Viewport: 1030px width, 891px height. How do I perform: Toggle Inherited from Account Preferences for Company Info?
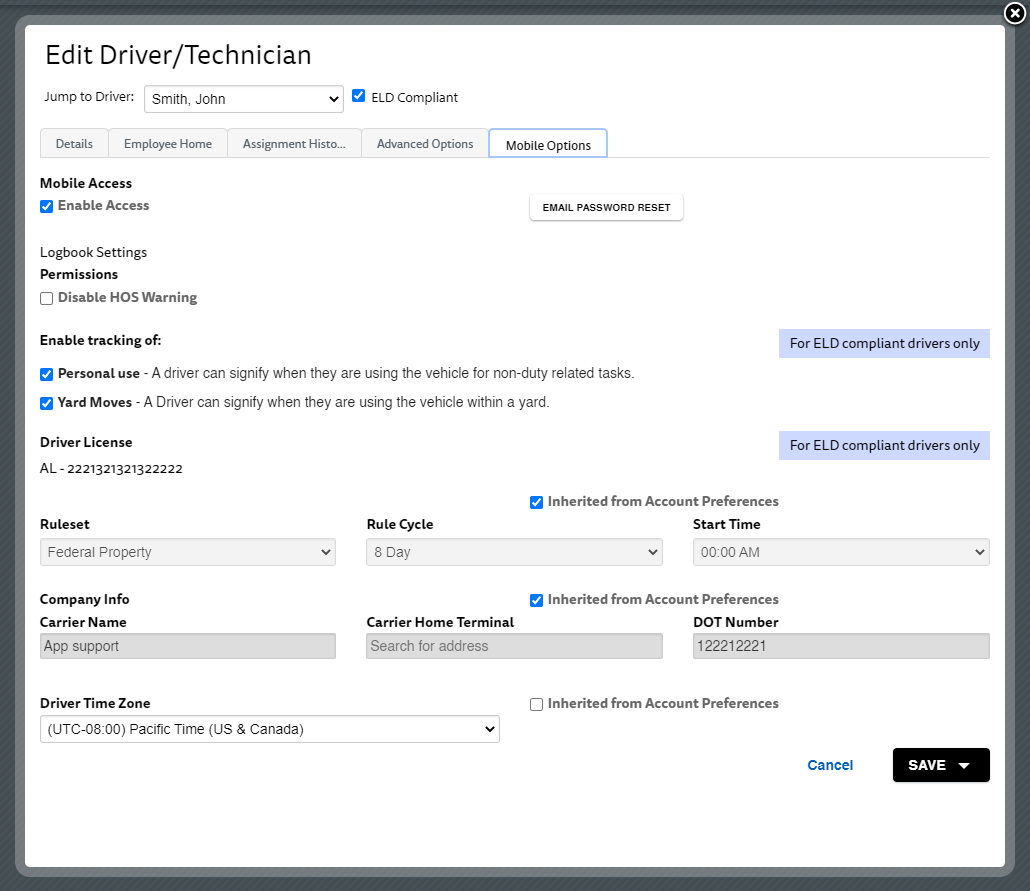[x=537, y=600]
